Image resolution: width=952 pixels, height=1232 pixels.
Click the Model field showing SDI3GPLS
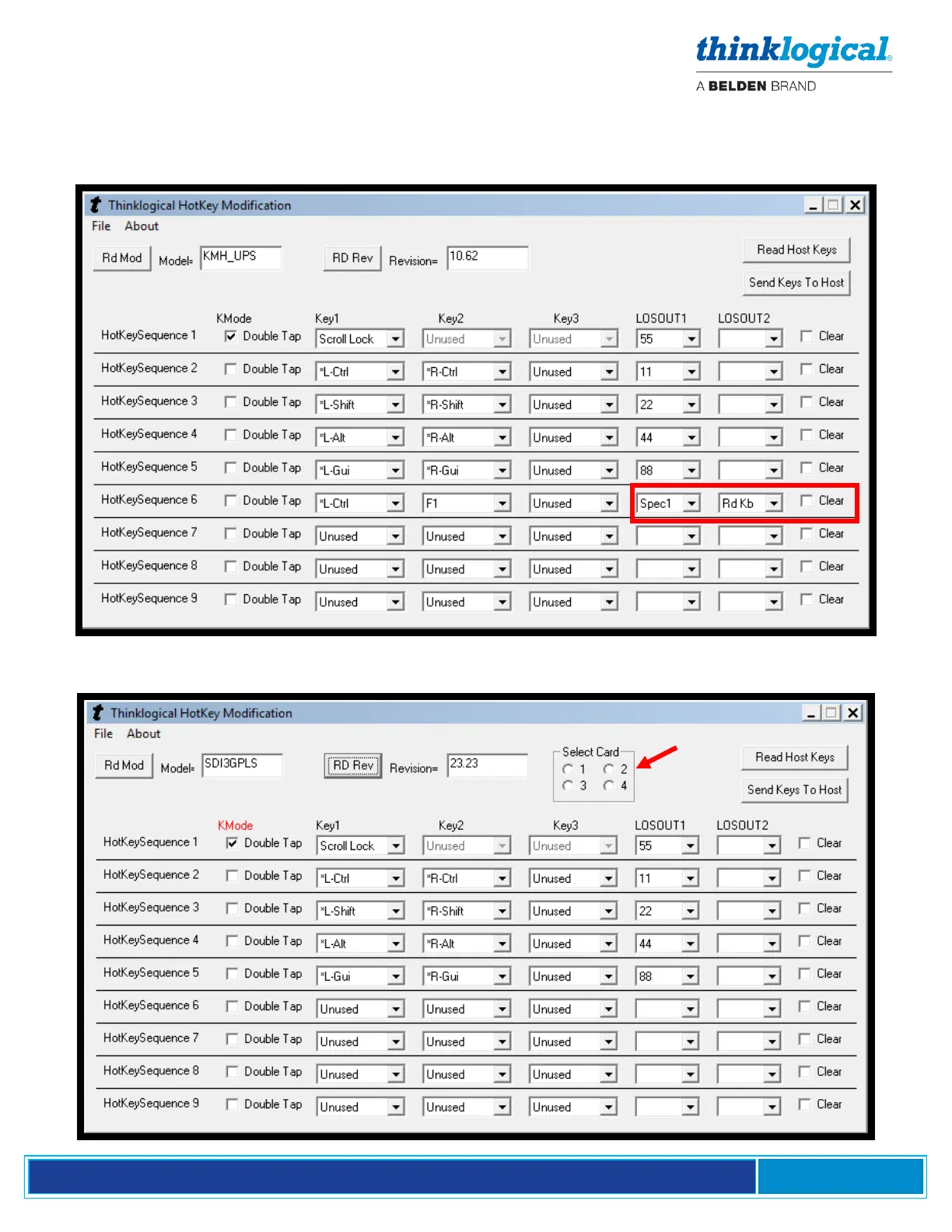[243, 765]
